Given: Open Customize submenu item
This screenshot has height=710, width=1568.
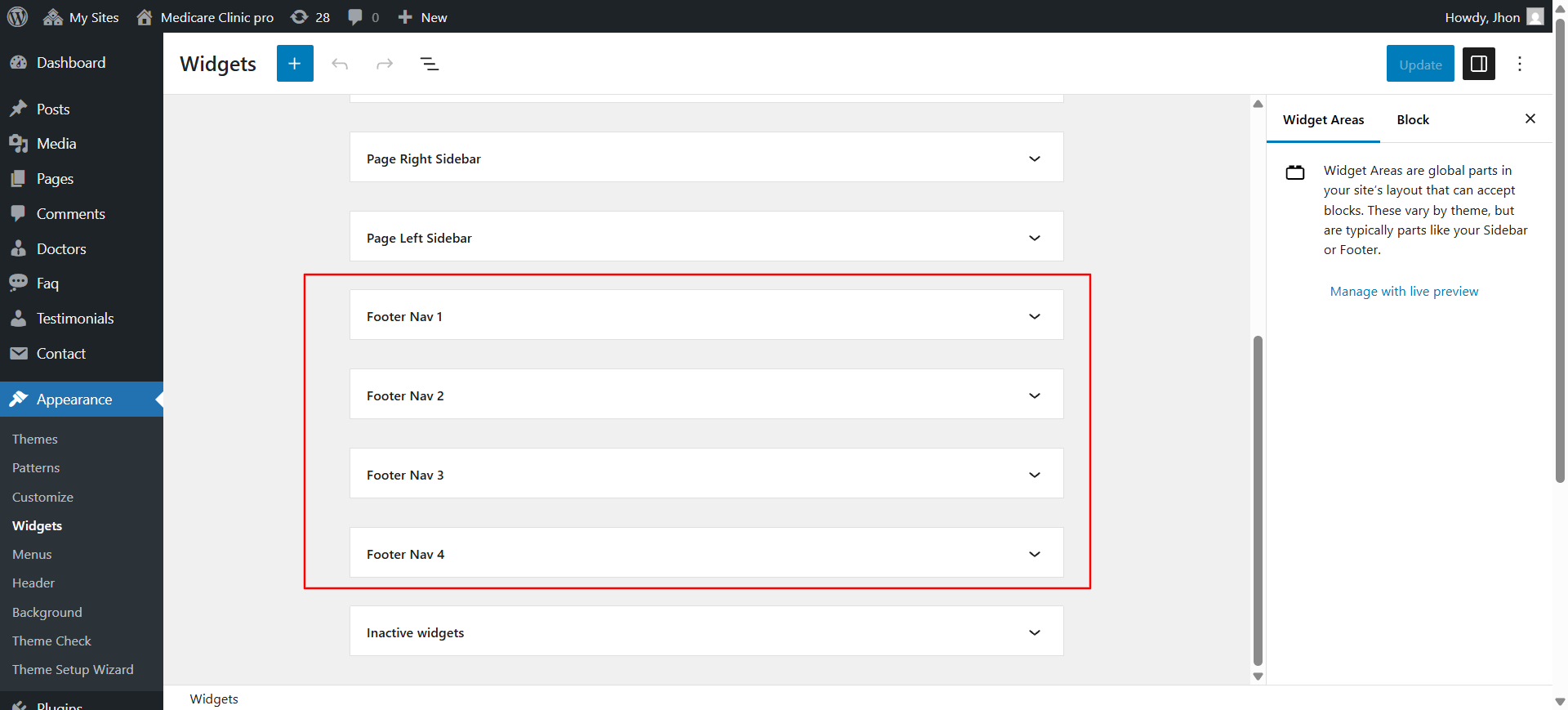Looking at the screenshot, I should click(42, 497).
